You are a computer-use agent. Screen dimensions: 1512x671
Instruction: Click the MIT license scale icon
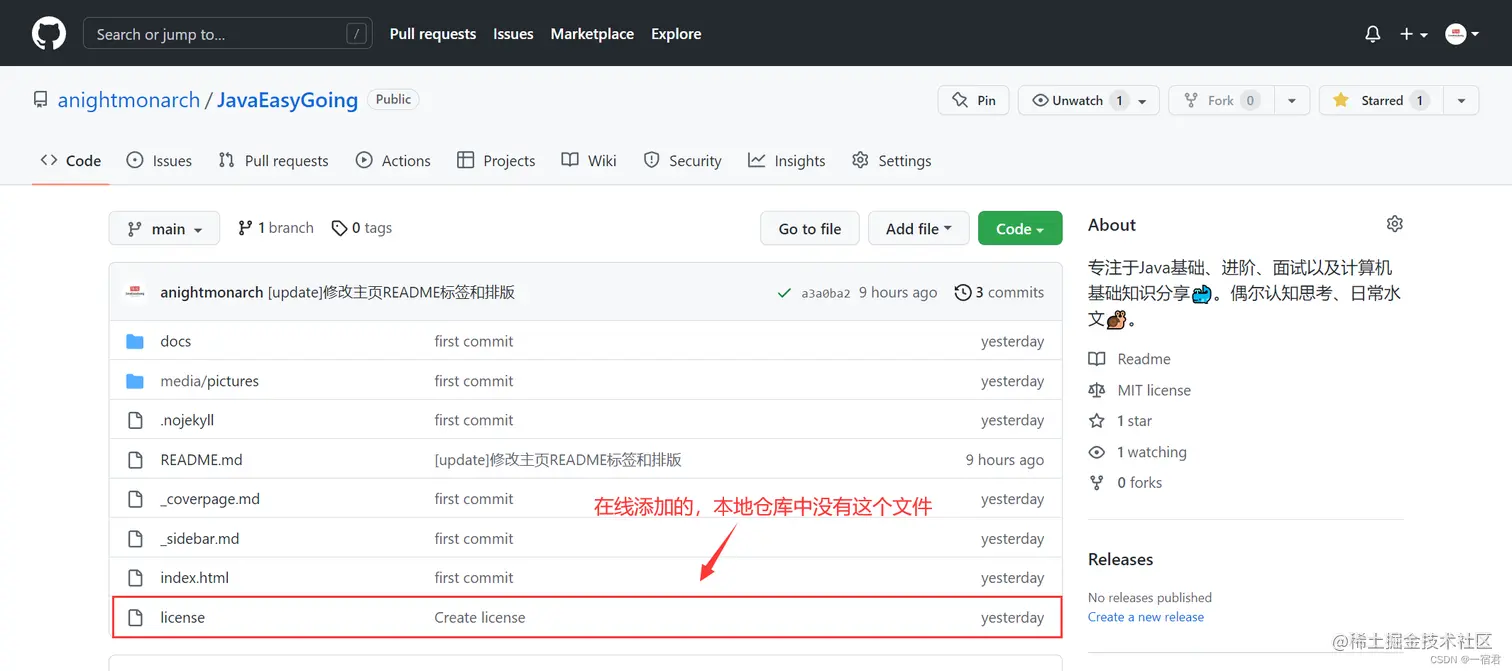tap(1097, 390)
